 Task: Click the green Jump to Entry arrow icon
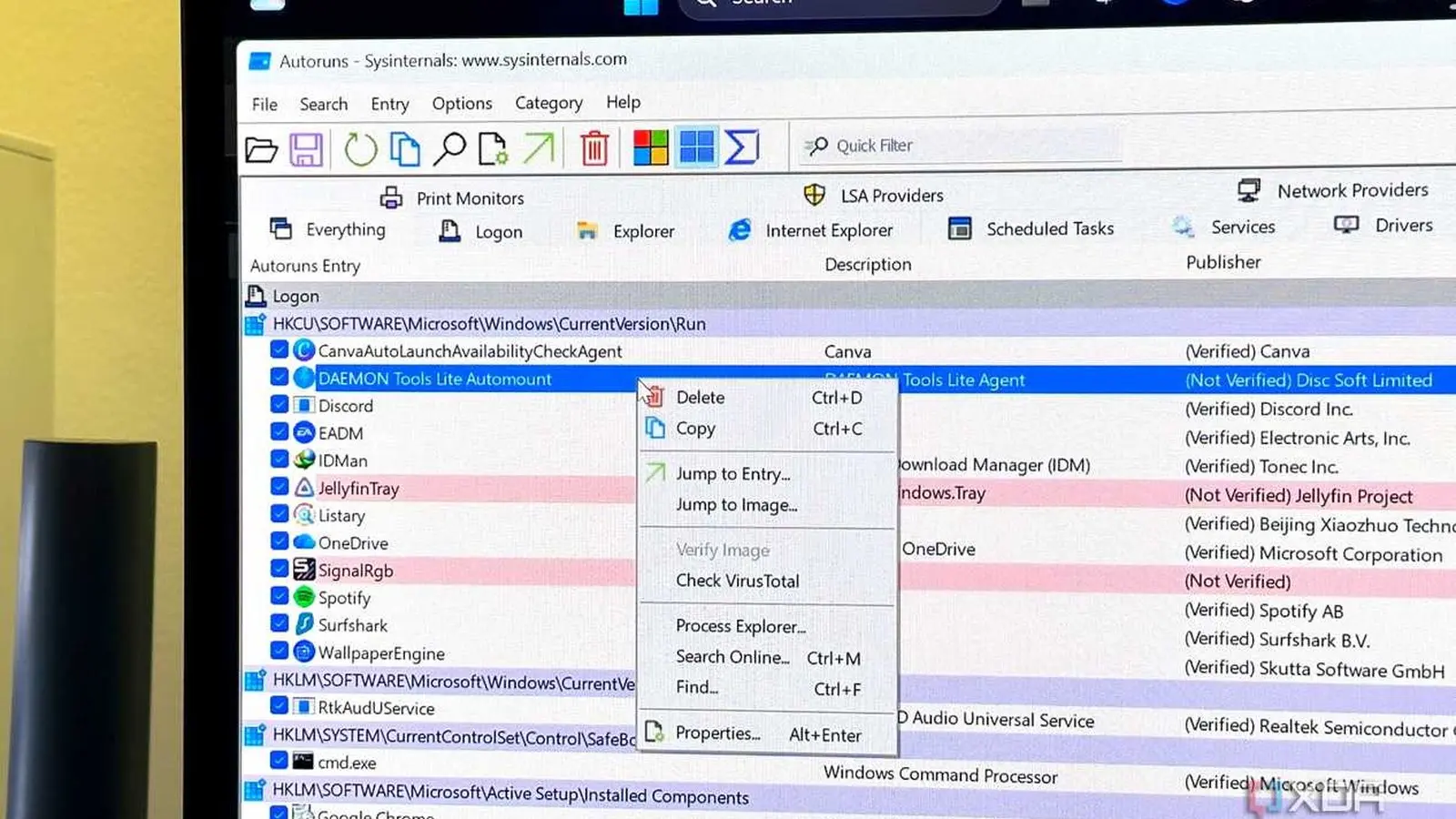click(539, 147)
